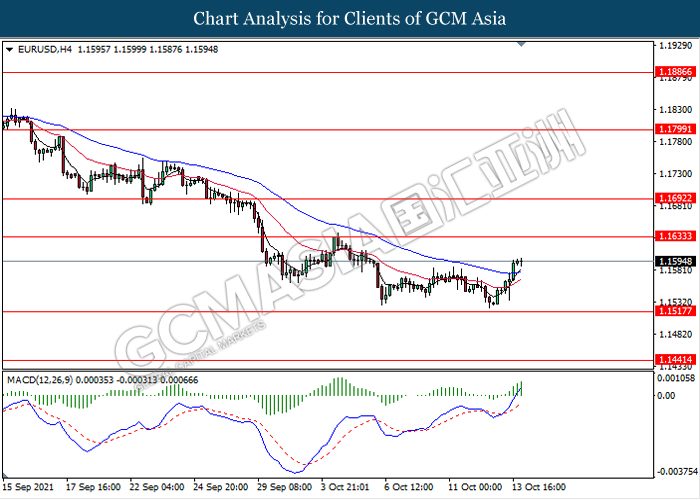Click the MACD(12,26,9) indicator label
The width and height of the screenshot is (700, 500).
40,380
